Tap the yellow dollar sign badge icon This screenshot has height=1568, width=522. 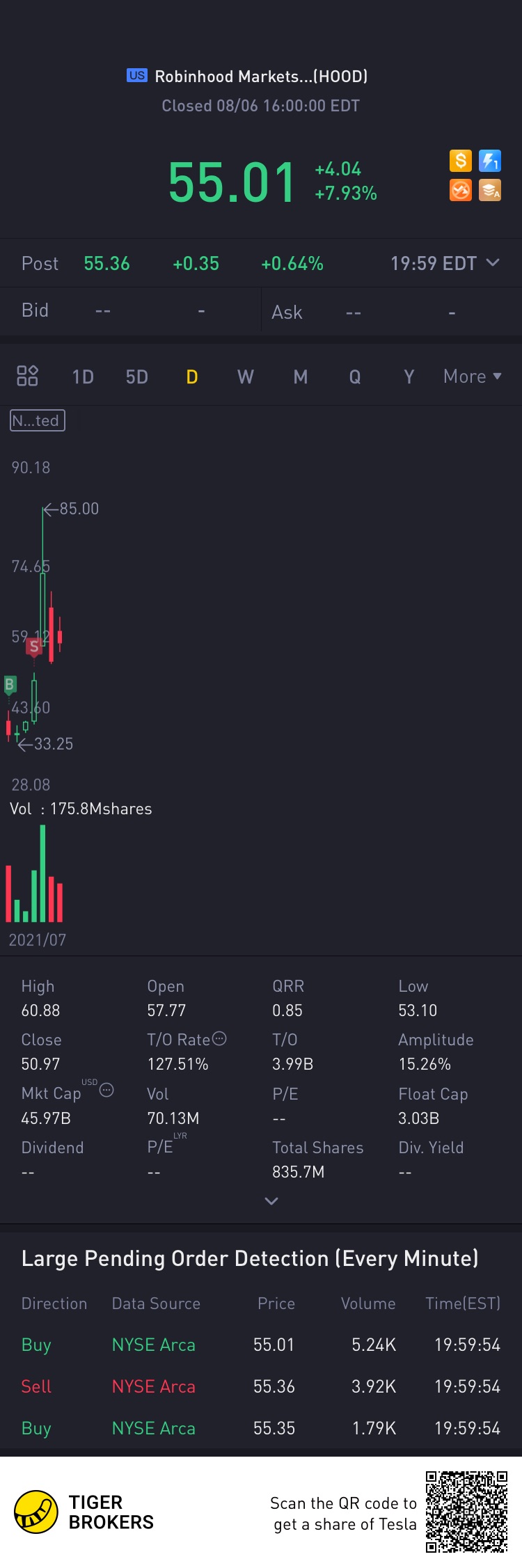[460, 161]
